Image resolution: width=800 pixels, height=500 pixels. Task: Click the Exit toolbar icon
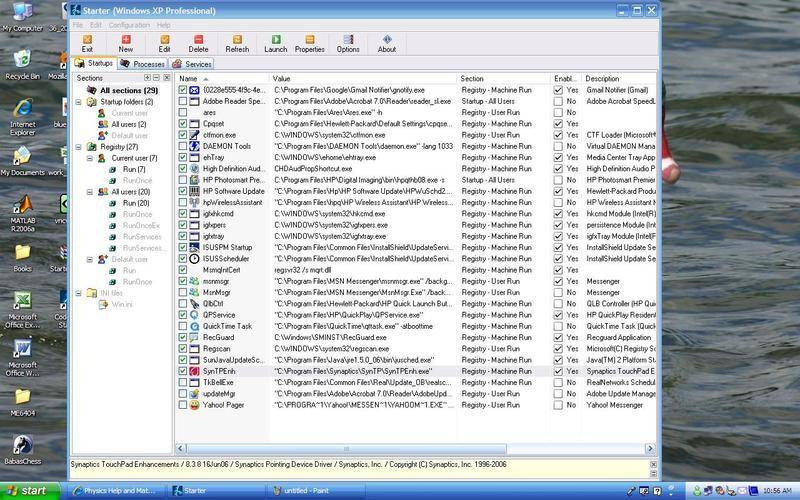87,42
